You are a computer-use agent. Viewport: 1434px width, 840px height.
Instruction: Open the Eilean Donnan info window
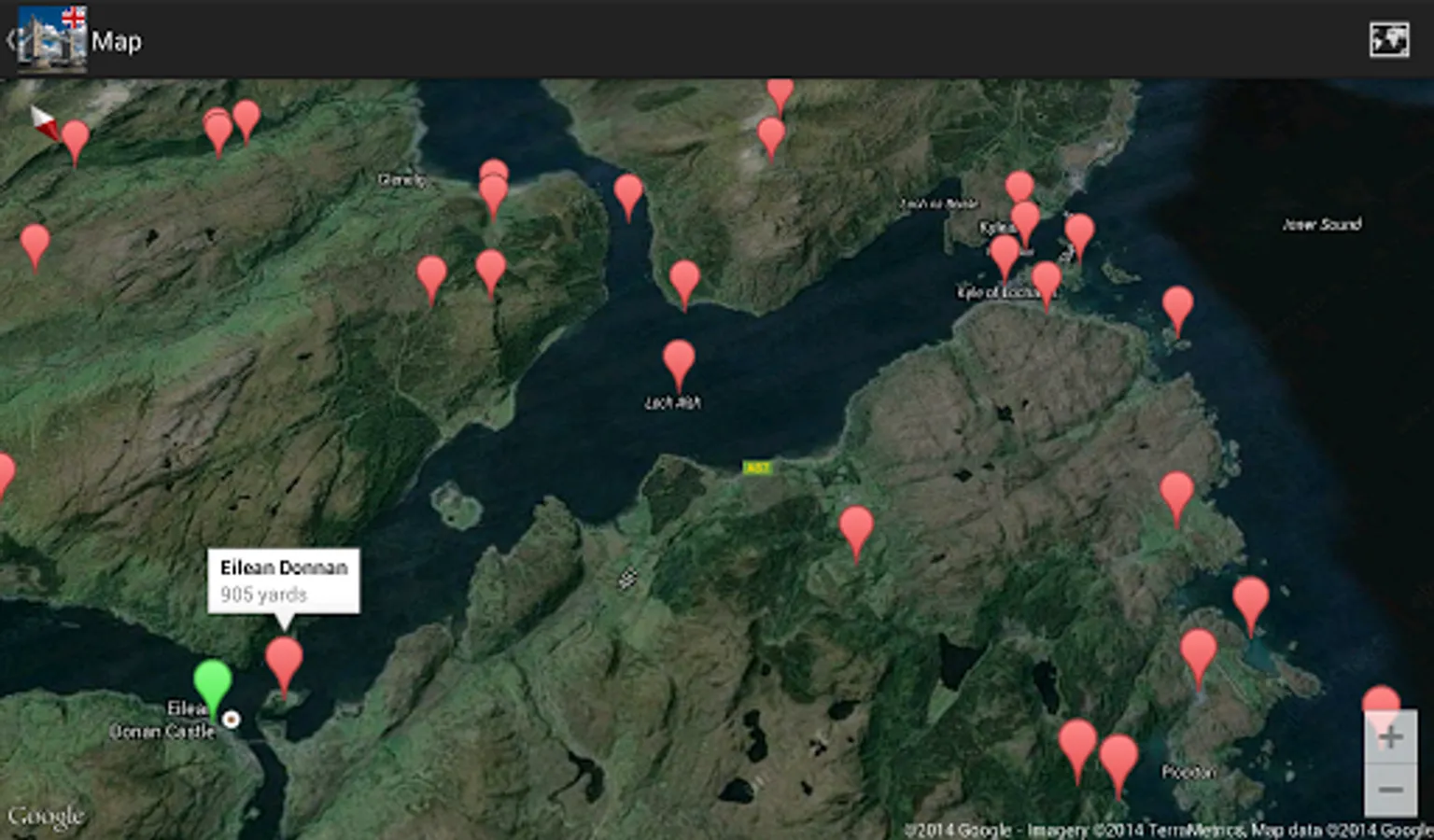[x=283, y=582]
